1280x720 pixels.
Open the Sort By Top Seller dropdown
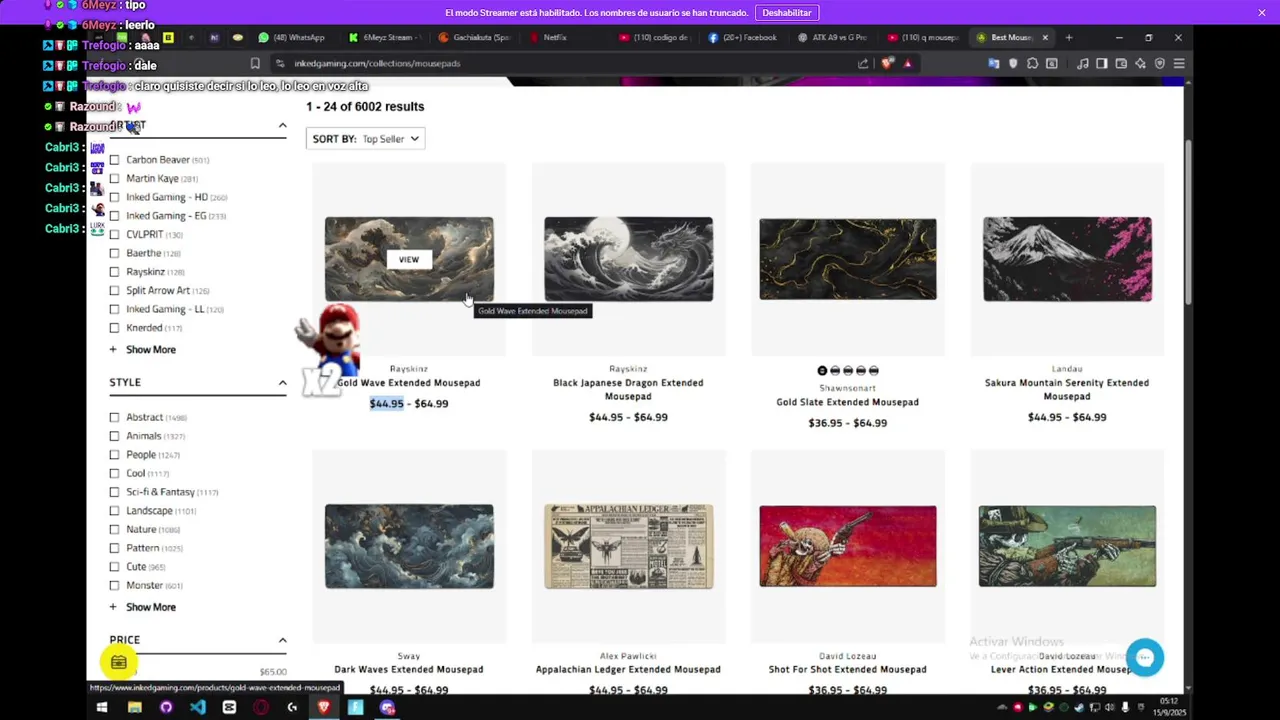[366, 139]
